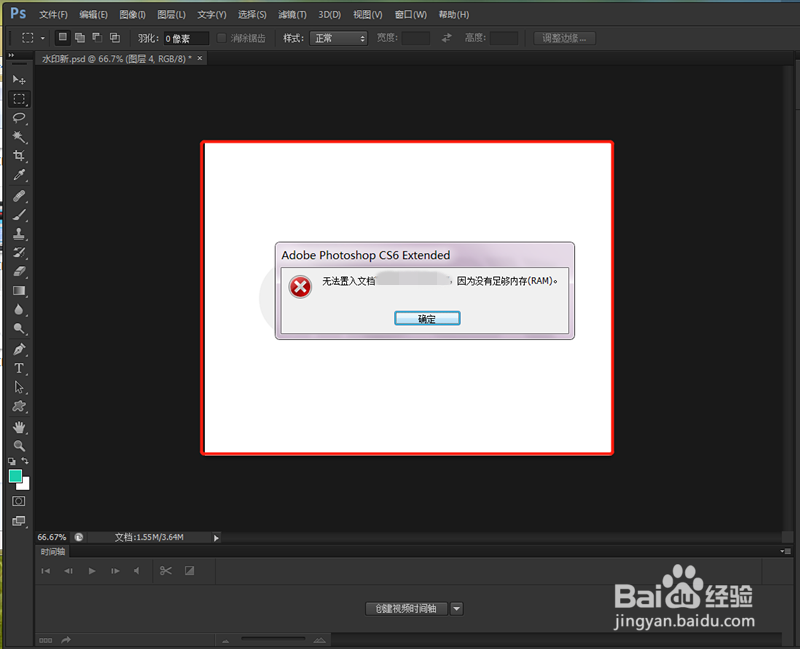Image resolution: width=800 pixels, height=649 pixels.
Task: Choose Intersect with Selection mode
Action: (x=115, y=37)
